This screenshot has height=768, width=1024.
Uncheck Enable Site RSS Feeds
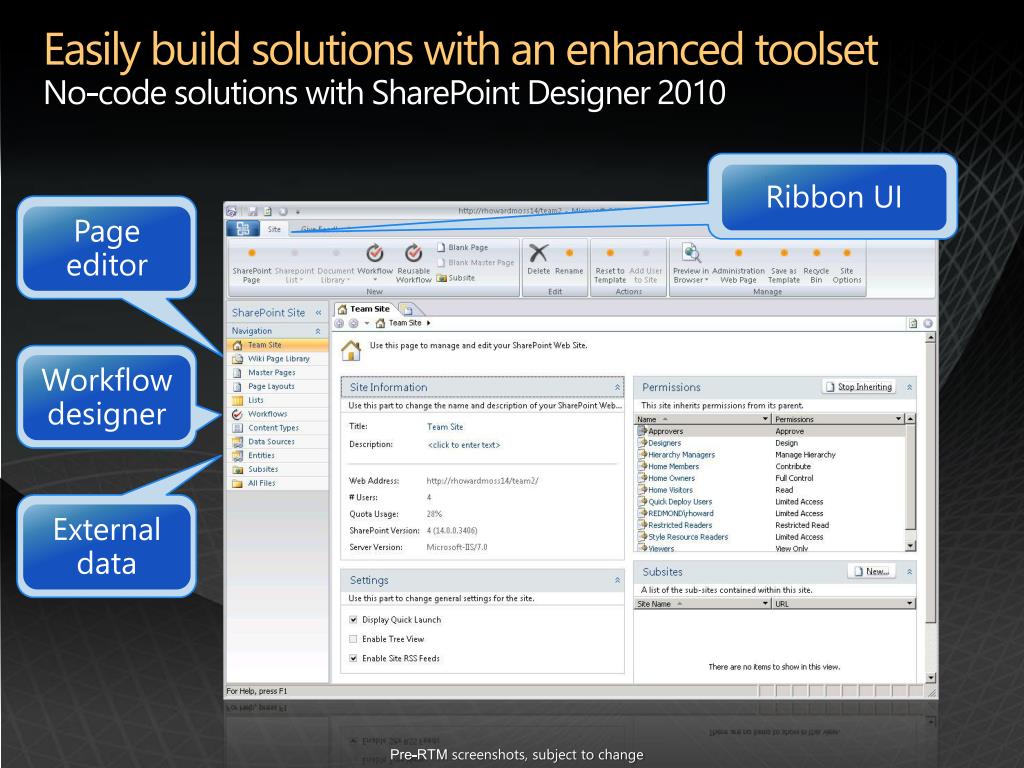tap(353, 658)
